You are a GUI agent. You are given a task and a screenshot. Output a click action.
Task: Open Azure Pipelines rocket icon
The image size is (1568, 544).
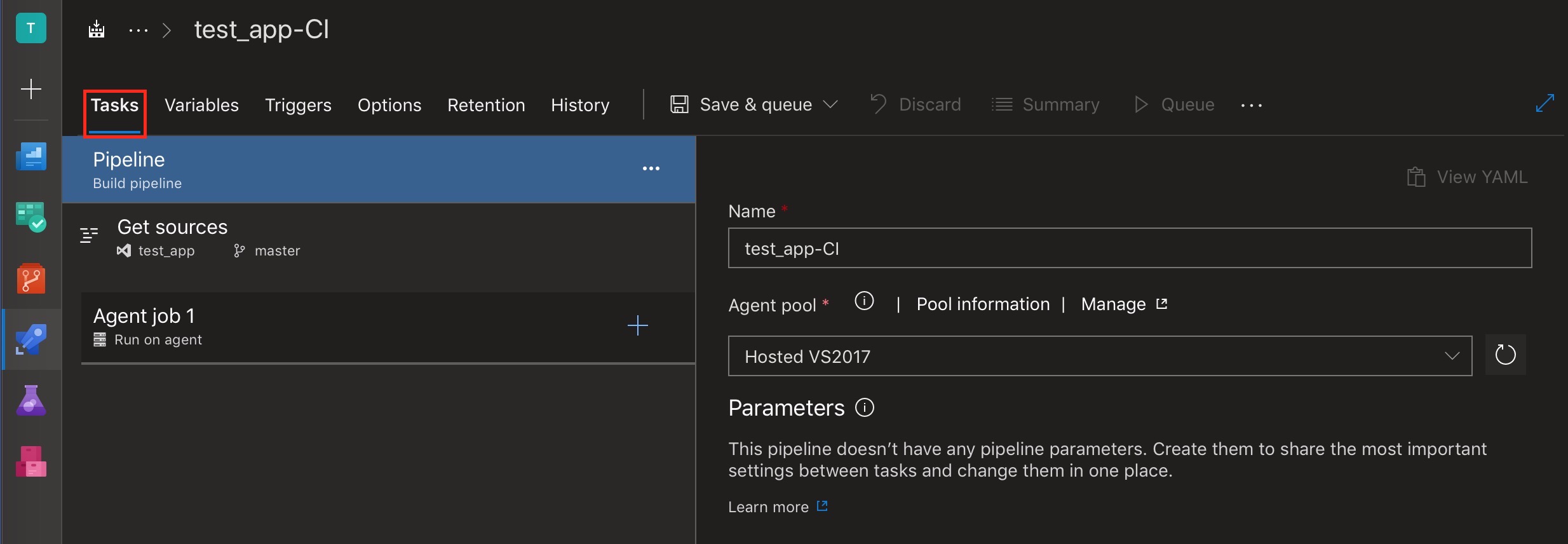tap(30, 339)
